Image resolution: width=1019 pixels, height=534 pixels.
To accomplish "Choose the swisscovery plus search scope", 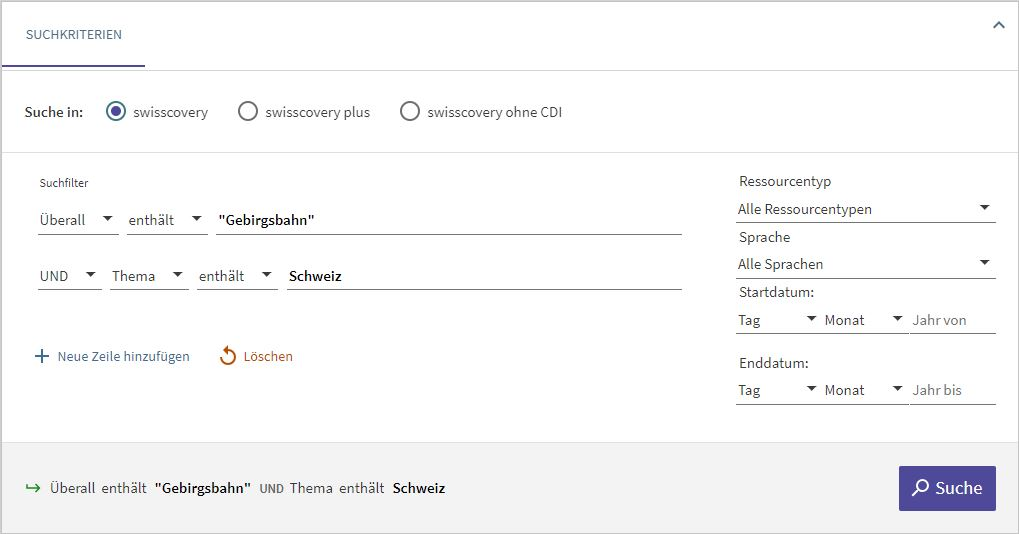I will tap(248, 112).
